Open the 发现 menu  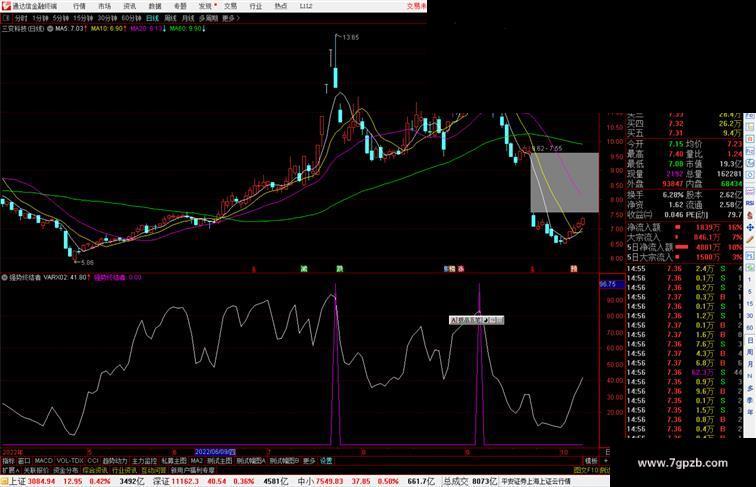pyautogui.click(x=205, y=6)
